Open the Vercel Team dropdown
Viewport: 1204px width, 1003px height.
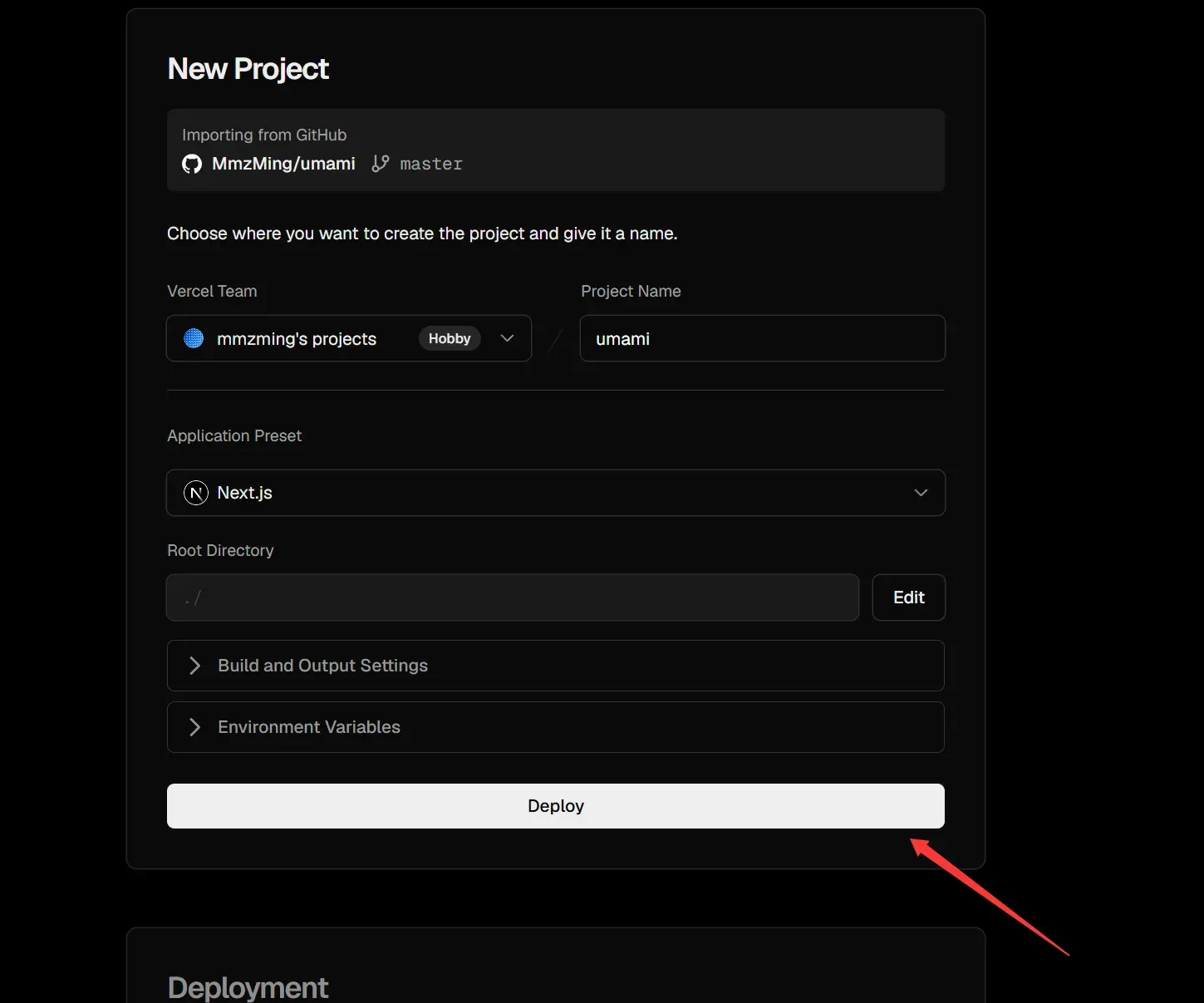[x=349, y=338]
